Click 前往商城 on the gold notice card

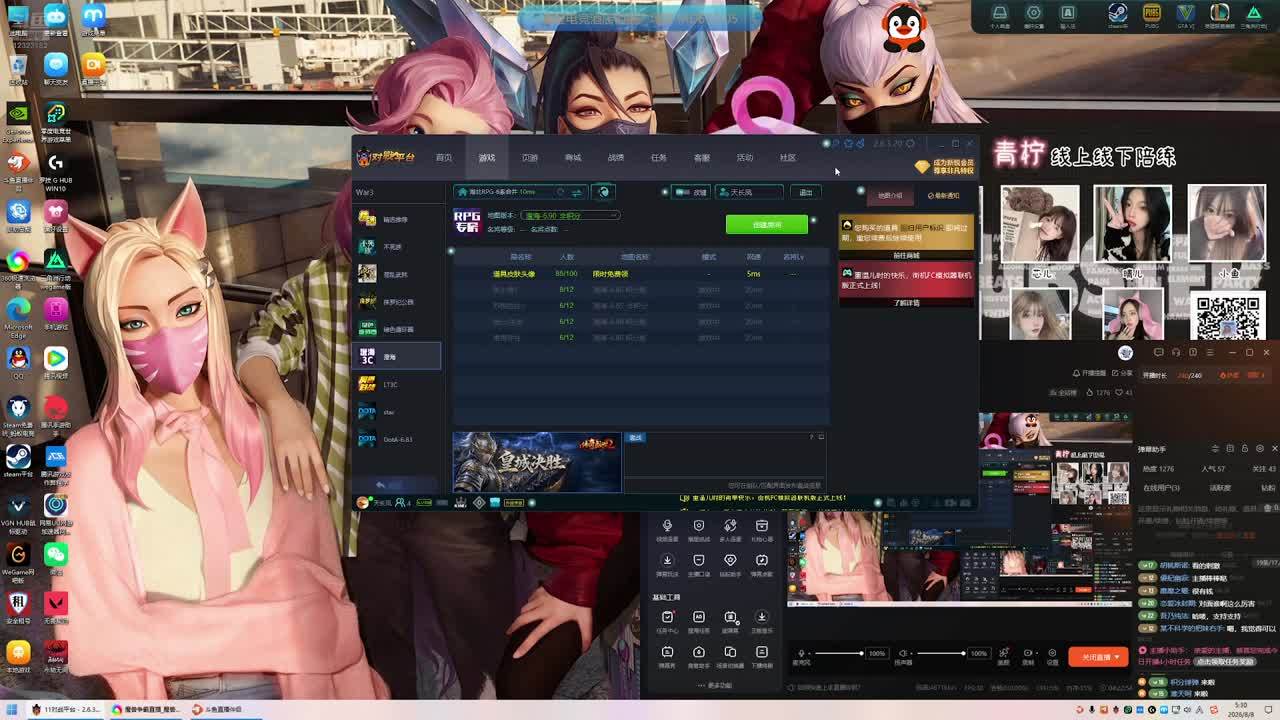tap(906, 255)
